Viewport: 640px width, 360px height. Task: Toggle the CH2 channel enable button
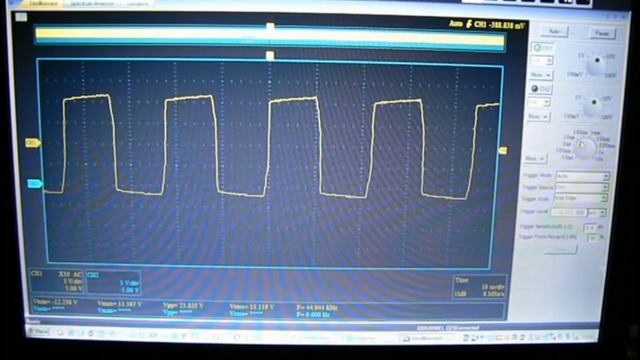tap(541, 89)
